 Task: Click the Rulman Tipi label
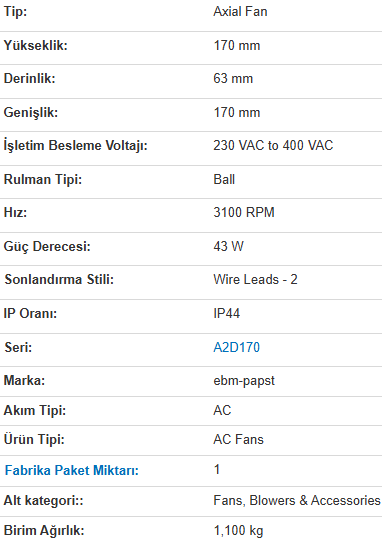[x=43, y=179]
